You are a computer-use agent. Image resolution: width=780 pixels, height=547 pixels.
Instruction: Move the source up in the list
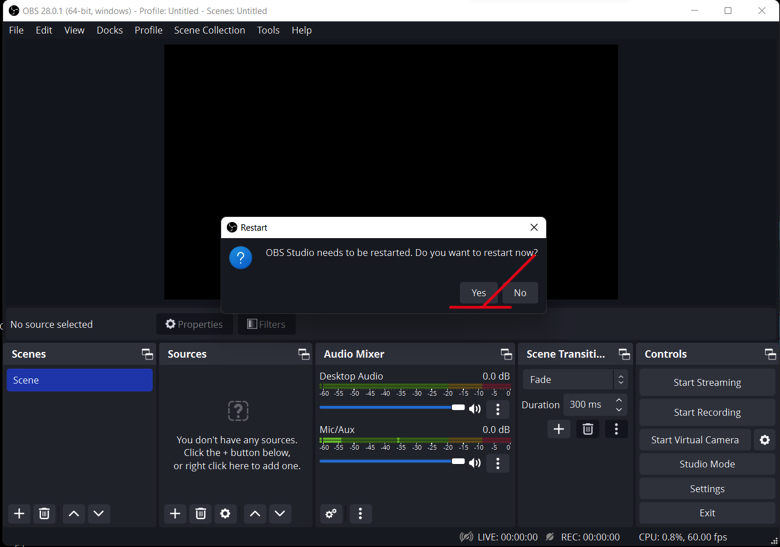pyautogui.click(x=255, y=513)
